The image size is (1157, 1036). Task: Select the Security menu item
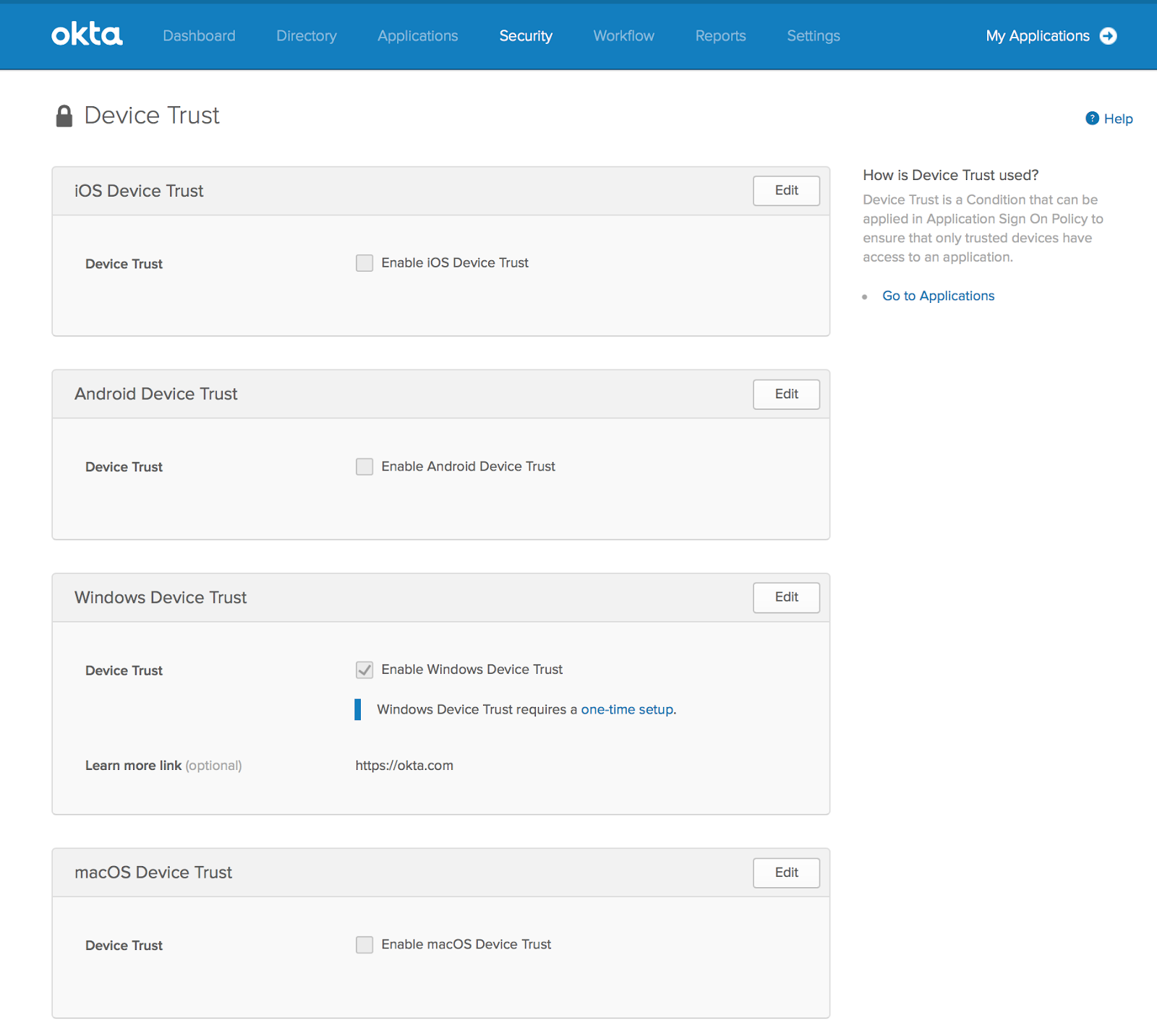point(526,36)
